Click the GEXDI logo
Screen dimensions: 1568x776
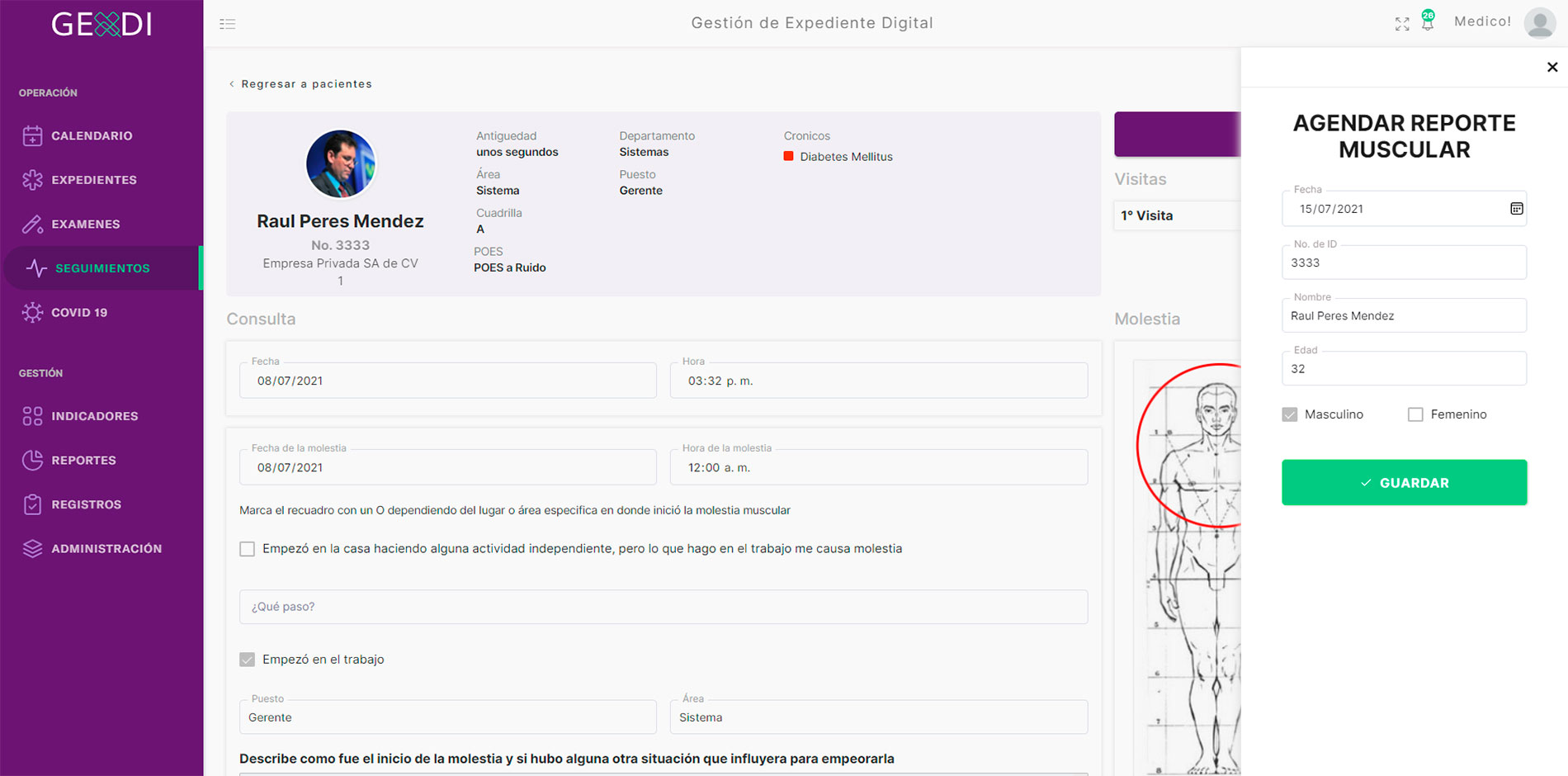click(102, 24)
